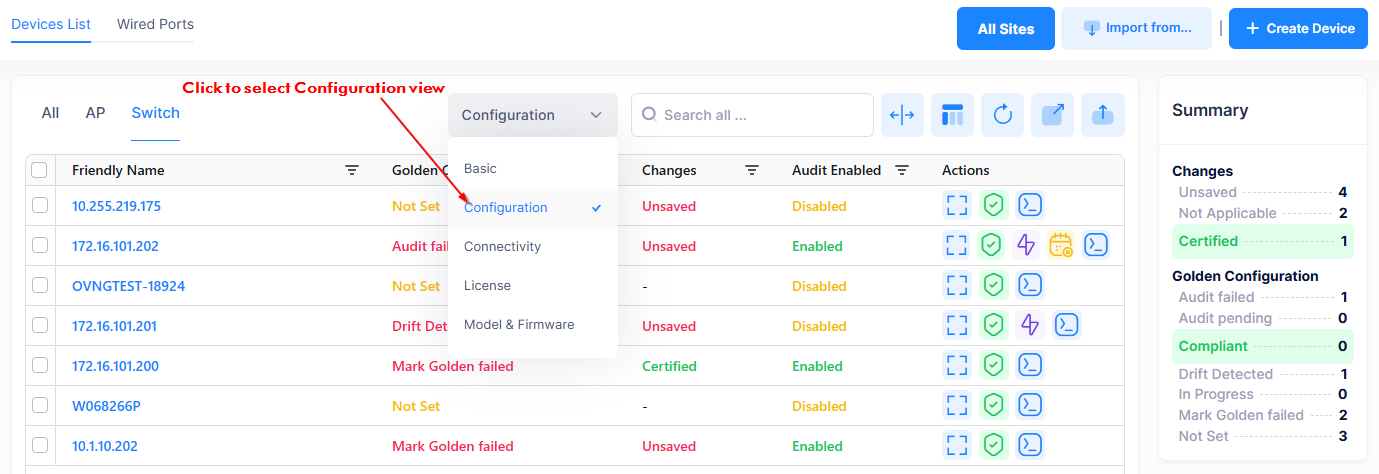
Task: Choose Connectivity from the view menu
Action: coord(502,246)
